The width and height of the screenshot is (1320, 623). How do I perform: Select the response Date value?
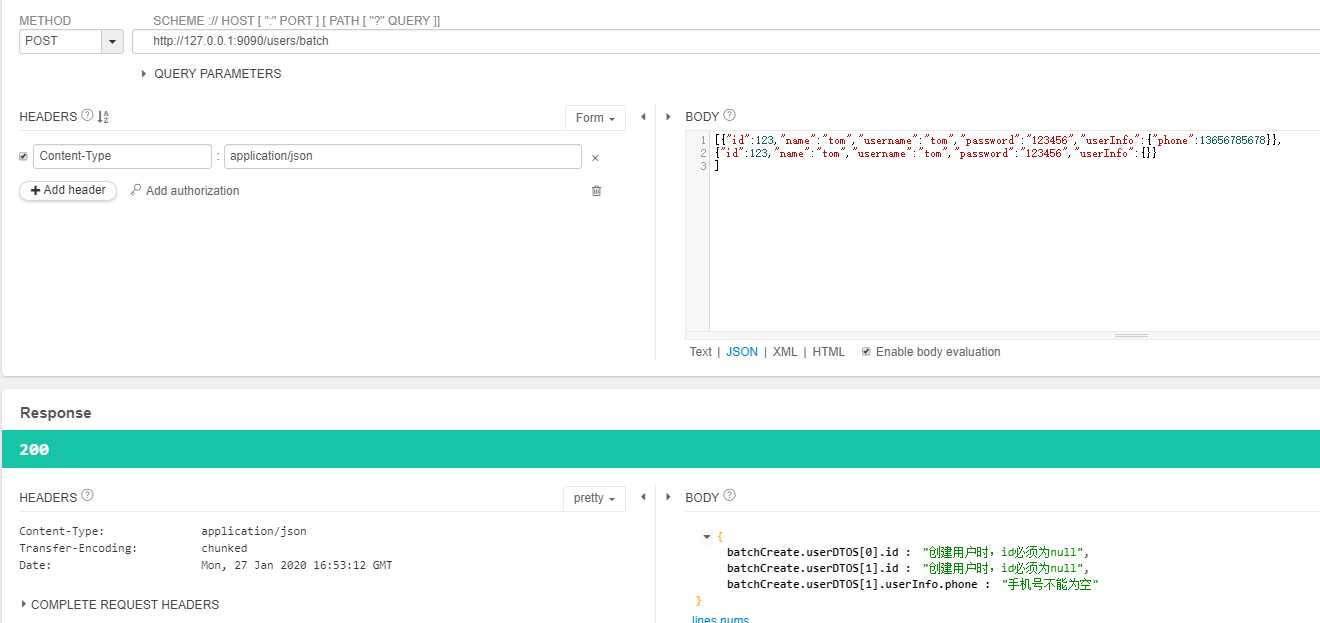[297, 566]
